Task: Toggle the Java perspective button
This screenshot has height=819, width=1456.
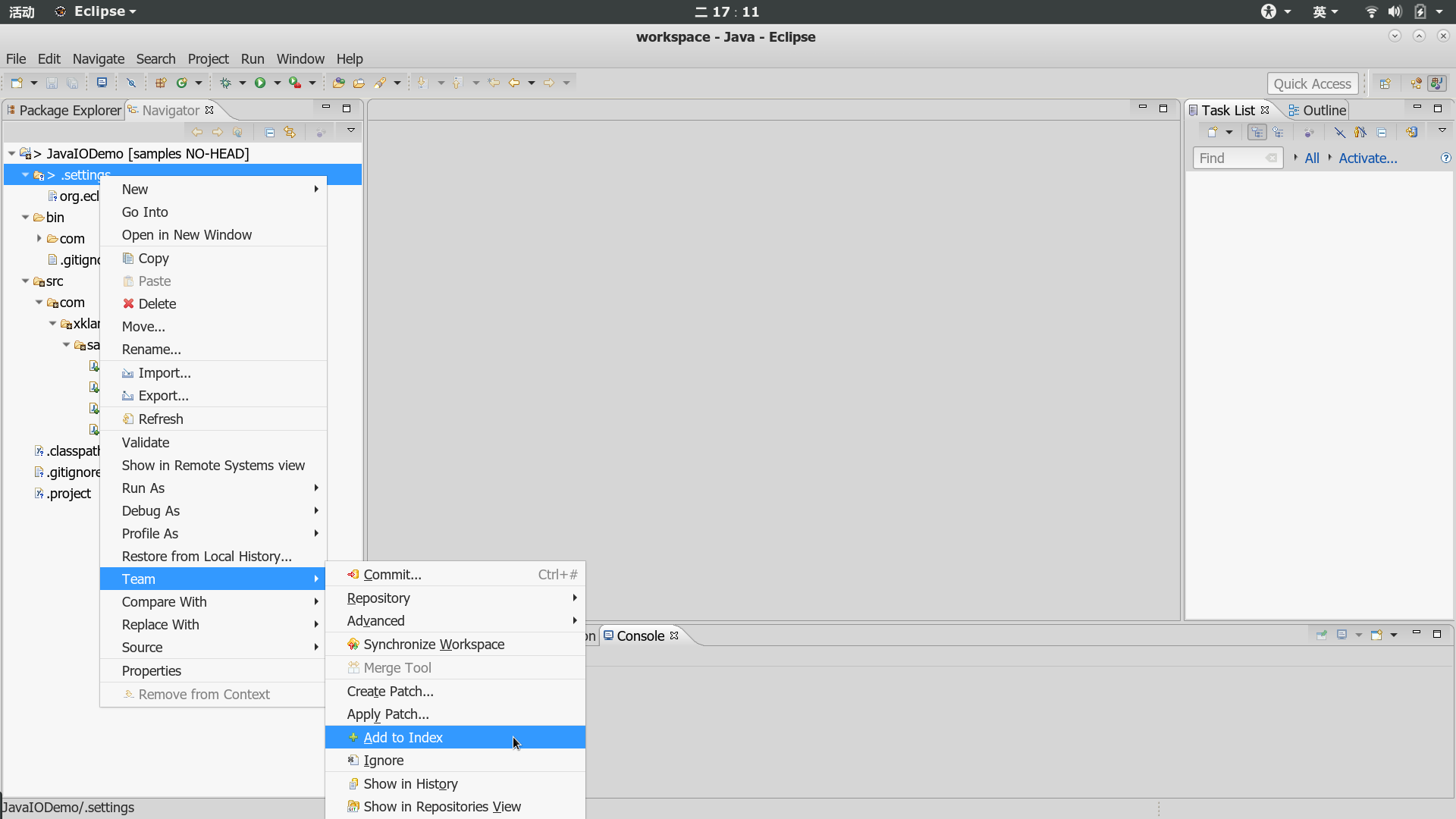Action: [x=1436, y=83]
